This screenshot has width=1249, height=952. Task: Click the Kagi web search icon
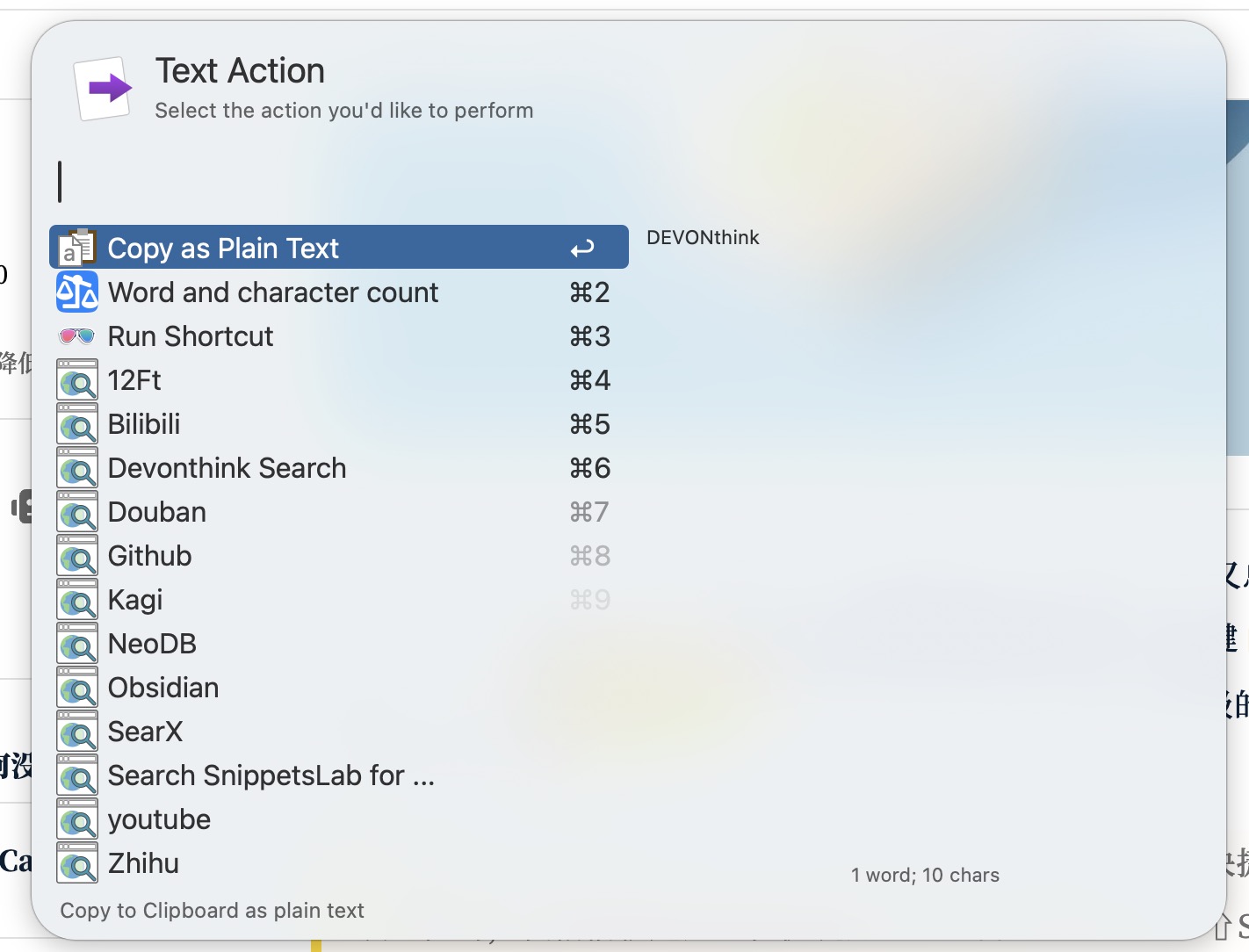(77, 600)
